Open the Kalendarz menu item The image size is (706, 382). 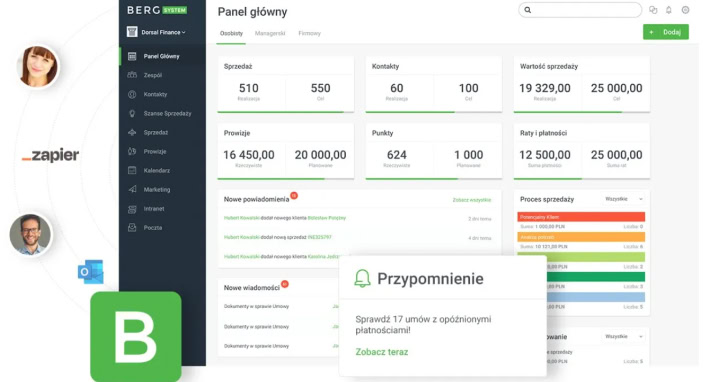(x=157, y=171)
